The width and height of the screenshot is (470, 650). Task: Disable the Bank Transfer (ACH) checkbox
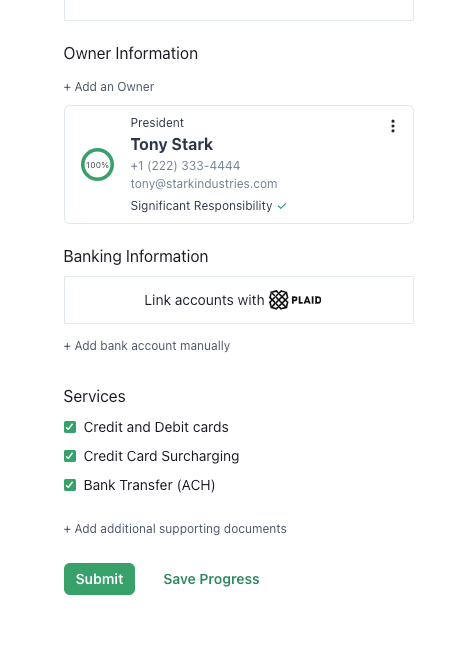tap(70, 485)
